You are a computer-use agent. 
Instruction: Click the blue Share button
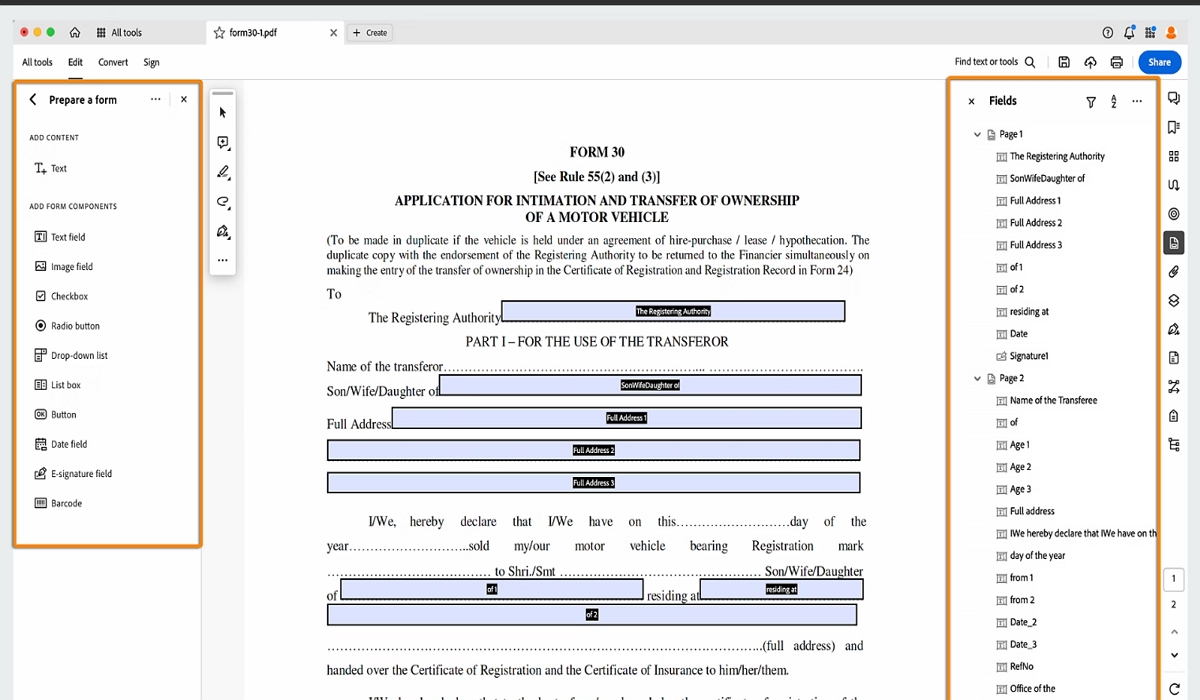pyautogui.click(x=1159, y=62)
